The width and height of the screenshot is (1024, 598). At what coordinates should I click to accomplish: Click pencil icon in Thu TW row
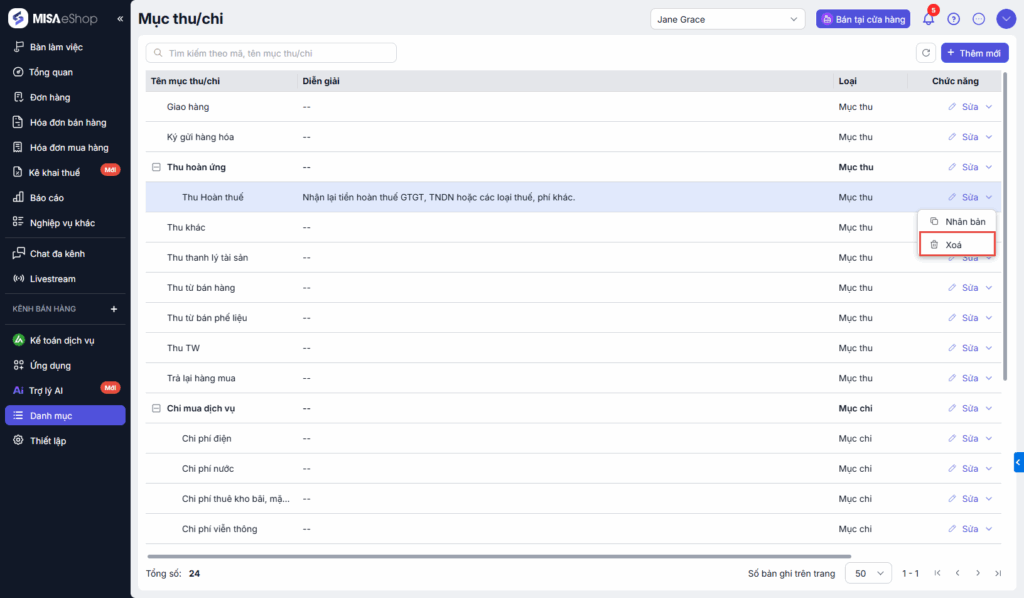click(x=952, y=348)
